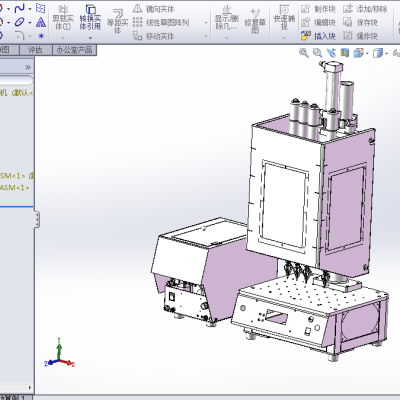Viewport: 400px width, 400px height.
Task: Select the Sketch Fillet tool
Action: click(x=19, y=35)
